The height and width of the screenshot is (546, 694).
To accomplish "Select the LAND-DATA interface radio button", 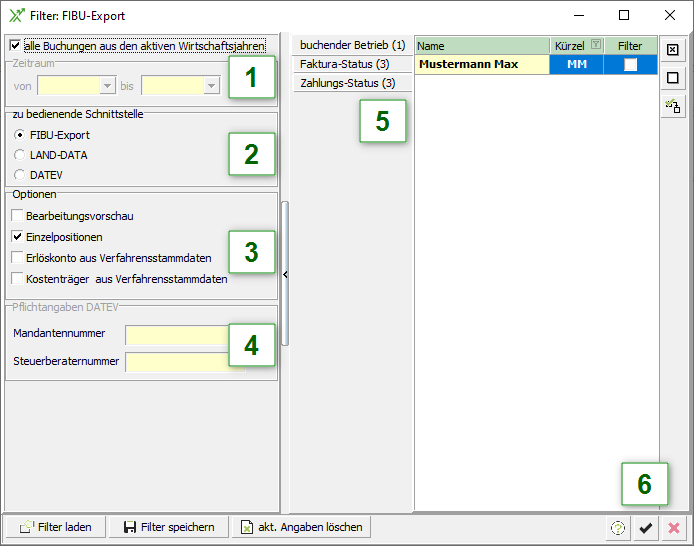I will [x=20, y=155].
